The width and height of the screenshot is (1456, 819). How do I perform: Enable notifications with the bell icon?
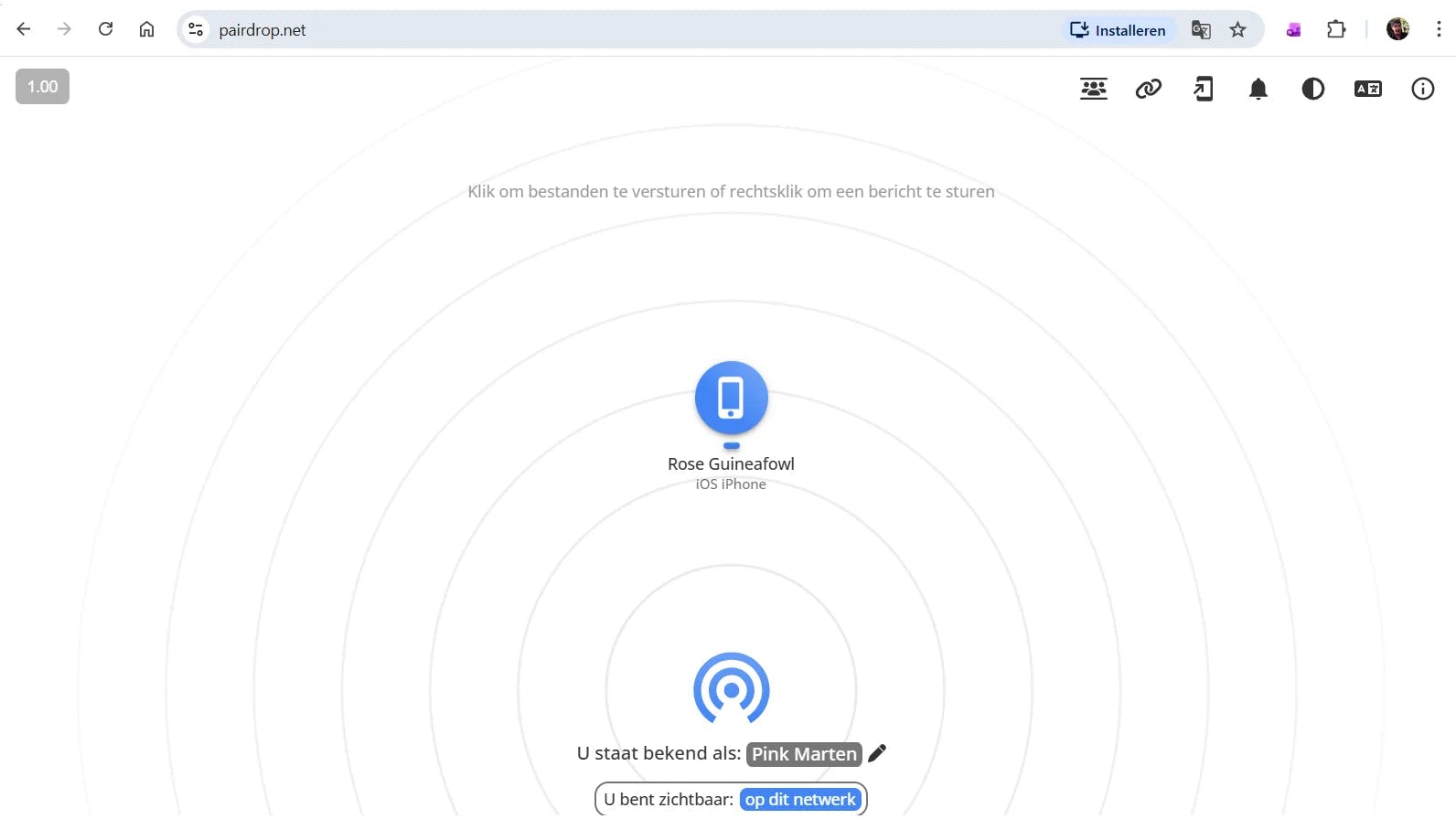pos(1258,89)
